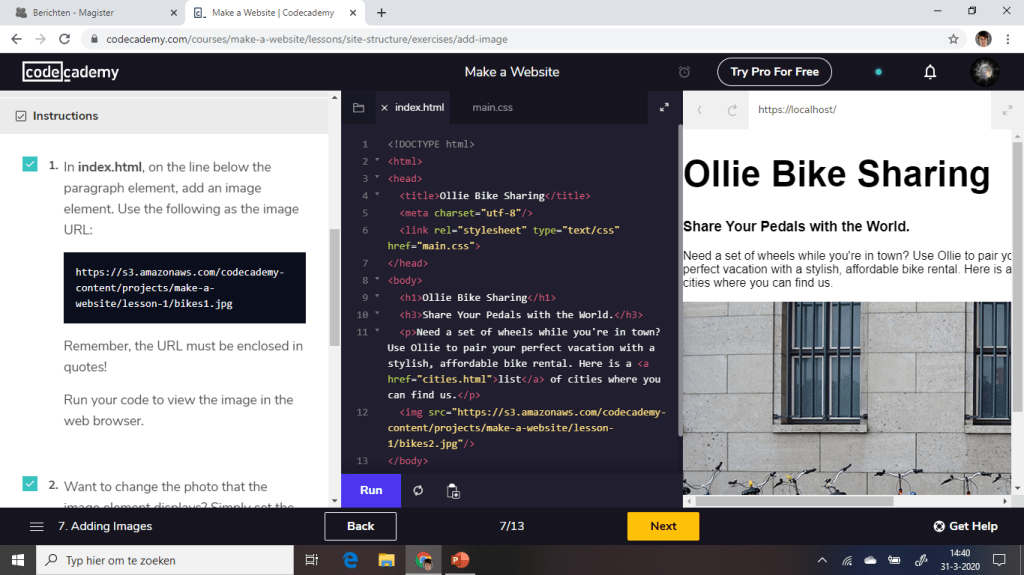Collapse the <body> block on line 8

[x=377, y=280]
